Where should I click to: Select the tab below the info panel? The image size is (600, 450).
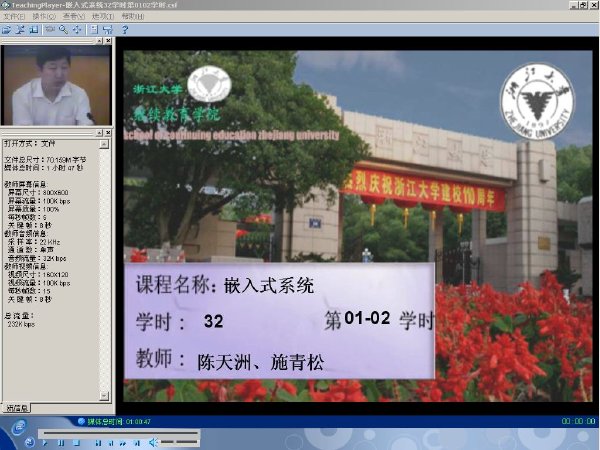coord(17,408)
